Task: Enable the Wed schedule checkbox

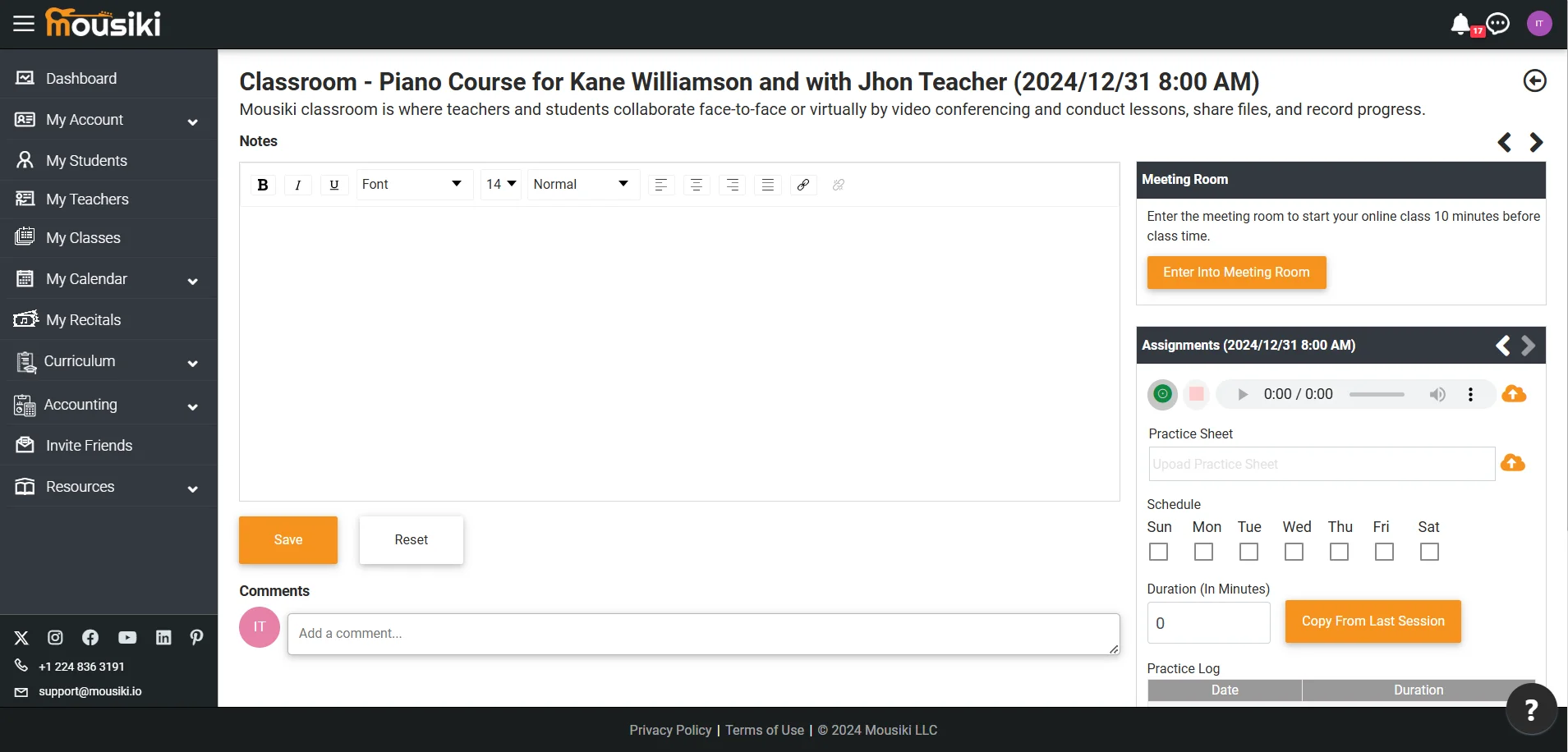Action: pos(1294,552)
